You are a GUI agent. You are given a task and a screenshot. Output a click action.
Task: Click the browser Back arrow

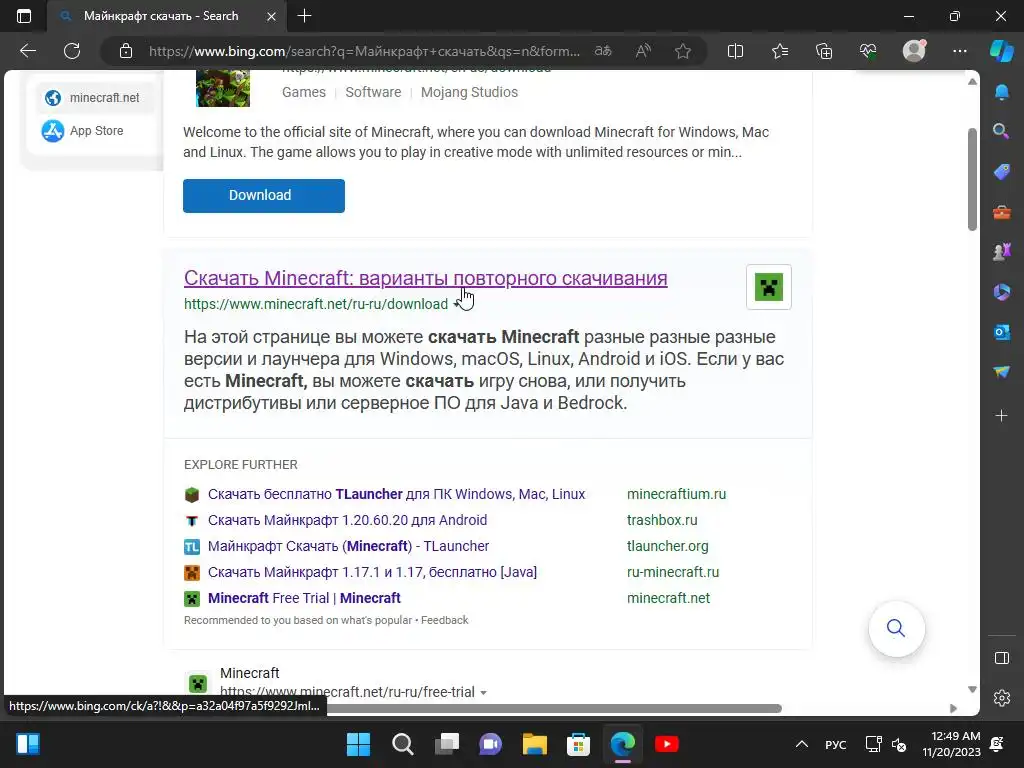click(27, 51)
